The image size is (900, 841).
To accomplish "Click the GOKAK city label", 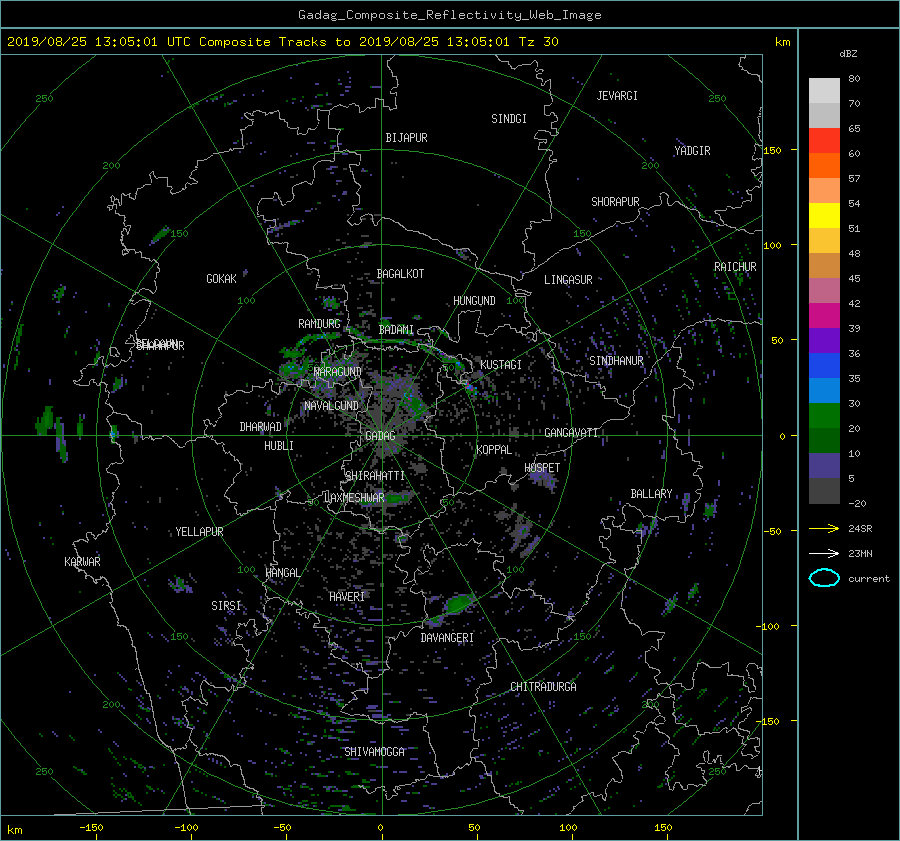I will pyautogui.click(x=221, y=278).
